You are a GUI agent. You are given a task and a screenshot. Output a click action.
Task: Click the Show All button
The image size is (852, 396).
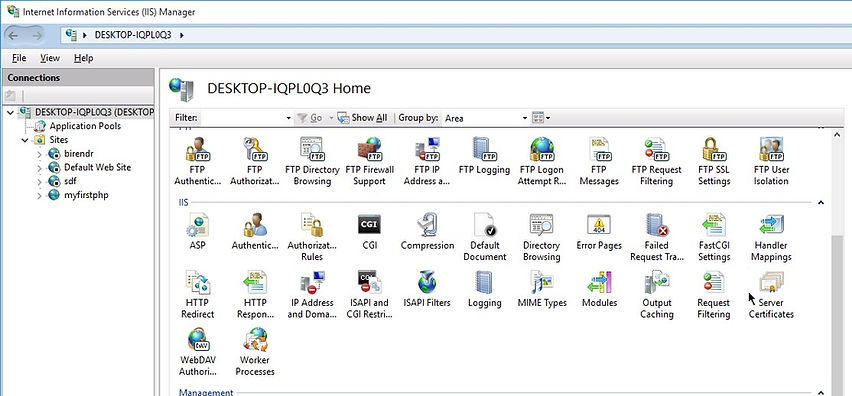362,118
